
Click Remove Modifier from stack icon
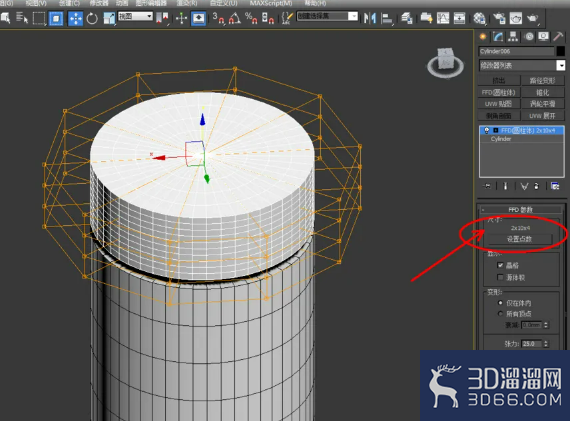click(x=537, y=186)
